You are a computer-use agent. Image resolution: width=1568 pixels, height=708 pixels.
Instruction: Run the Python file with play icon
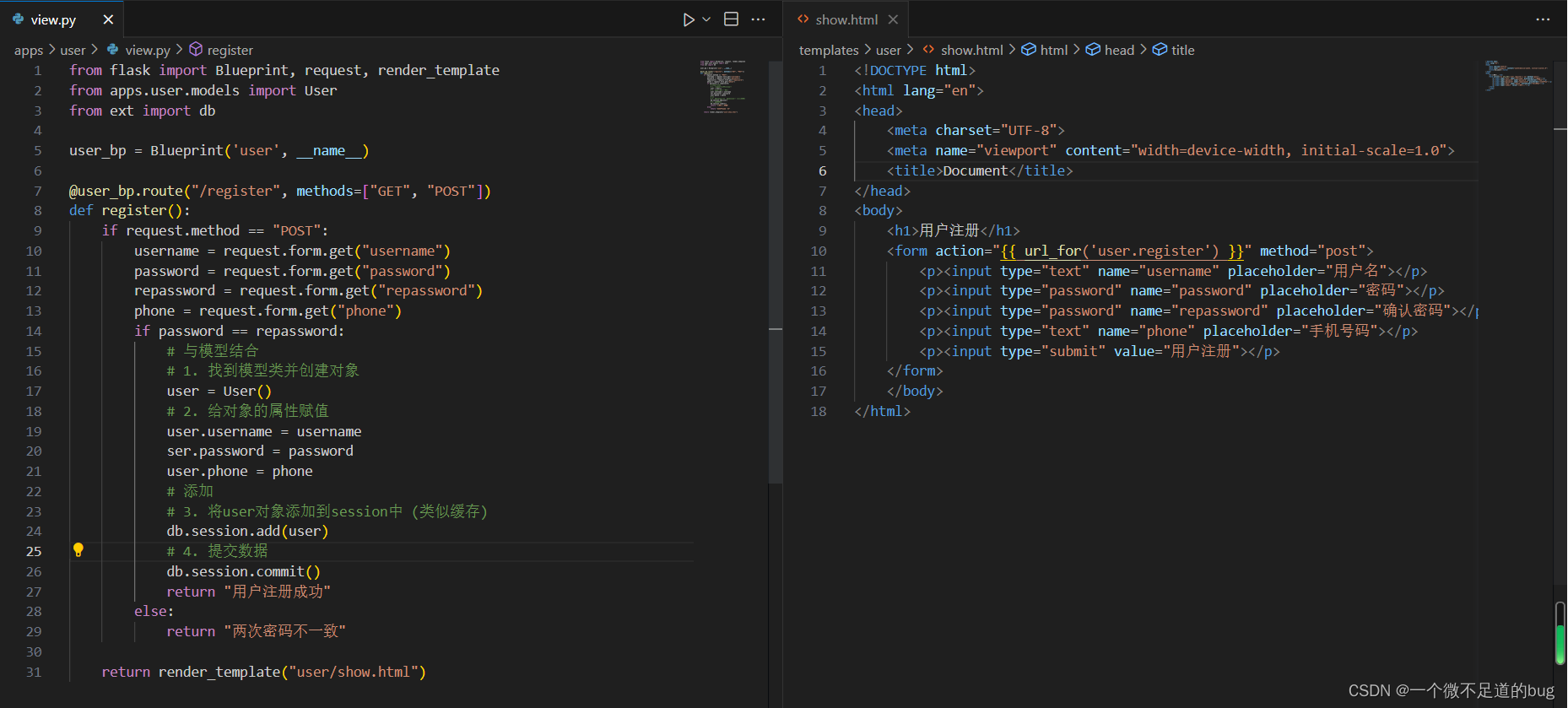pos(689,19)
